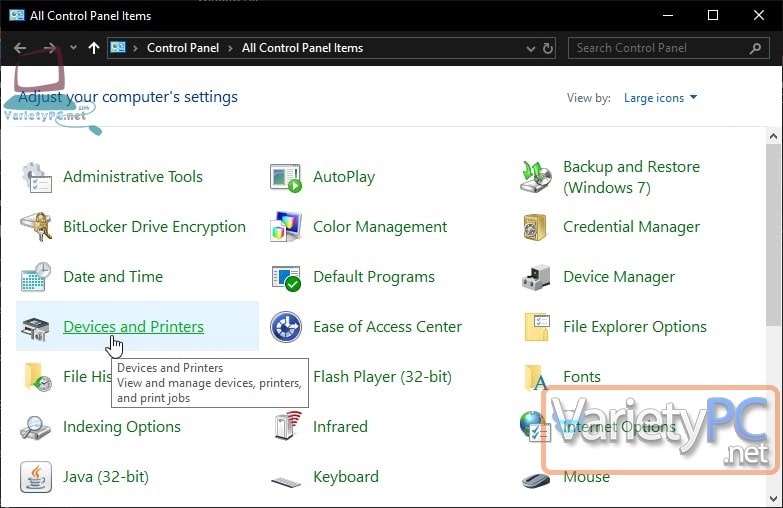This screenshot has width=783, height=508.
Task: Click the Keyboard icon
Action: [x=286, y=482]
